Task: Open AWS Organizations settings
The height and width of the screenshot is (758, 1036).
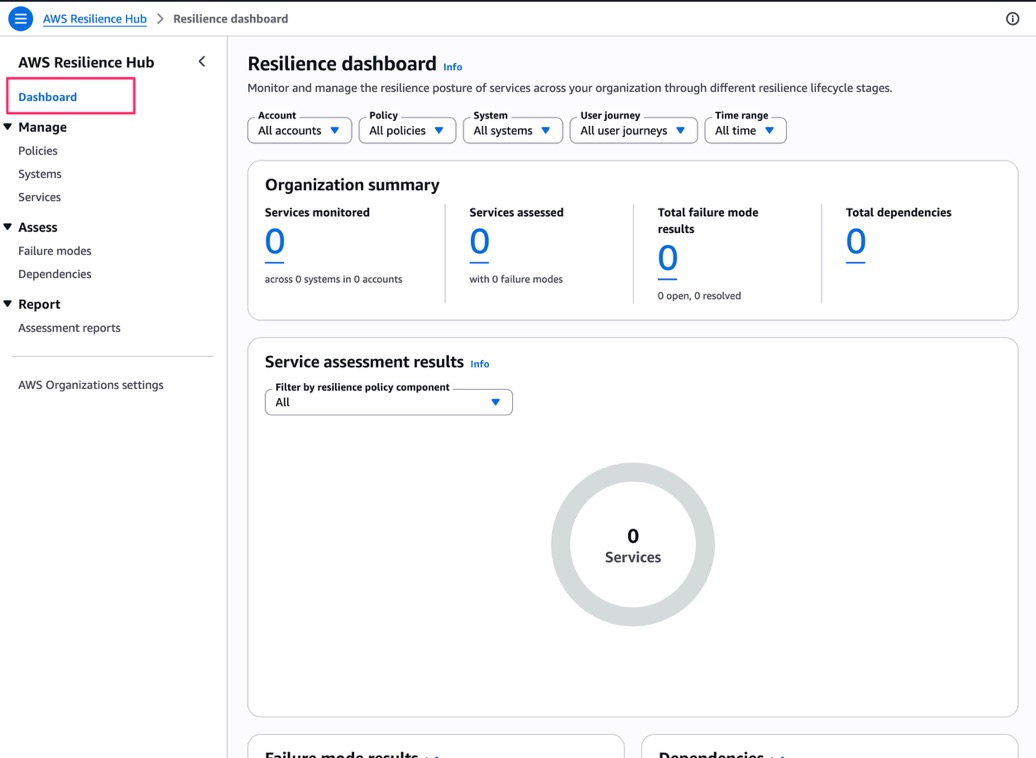Action: tap(91, 385)
